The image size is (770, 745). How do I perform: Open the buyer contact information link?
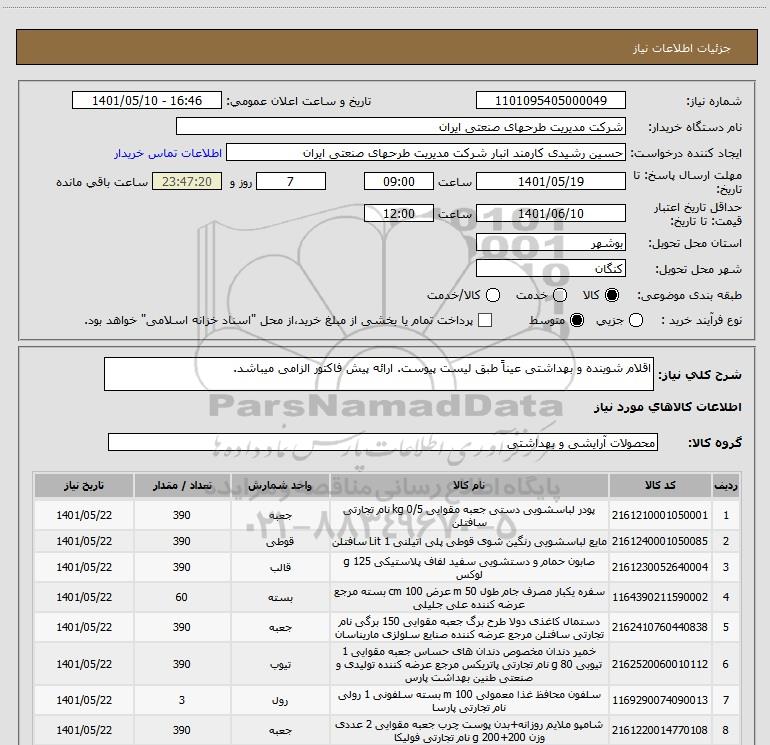pos(168,153)
